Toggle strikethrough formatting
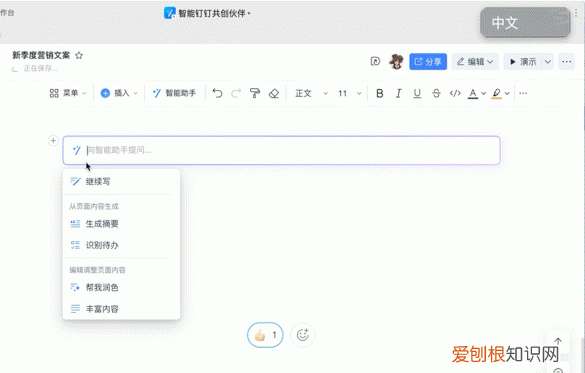The width and height of the screenshot is (585, 373). [x=436, y=93]
